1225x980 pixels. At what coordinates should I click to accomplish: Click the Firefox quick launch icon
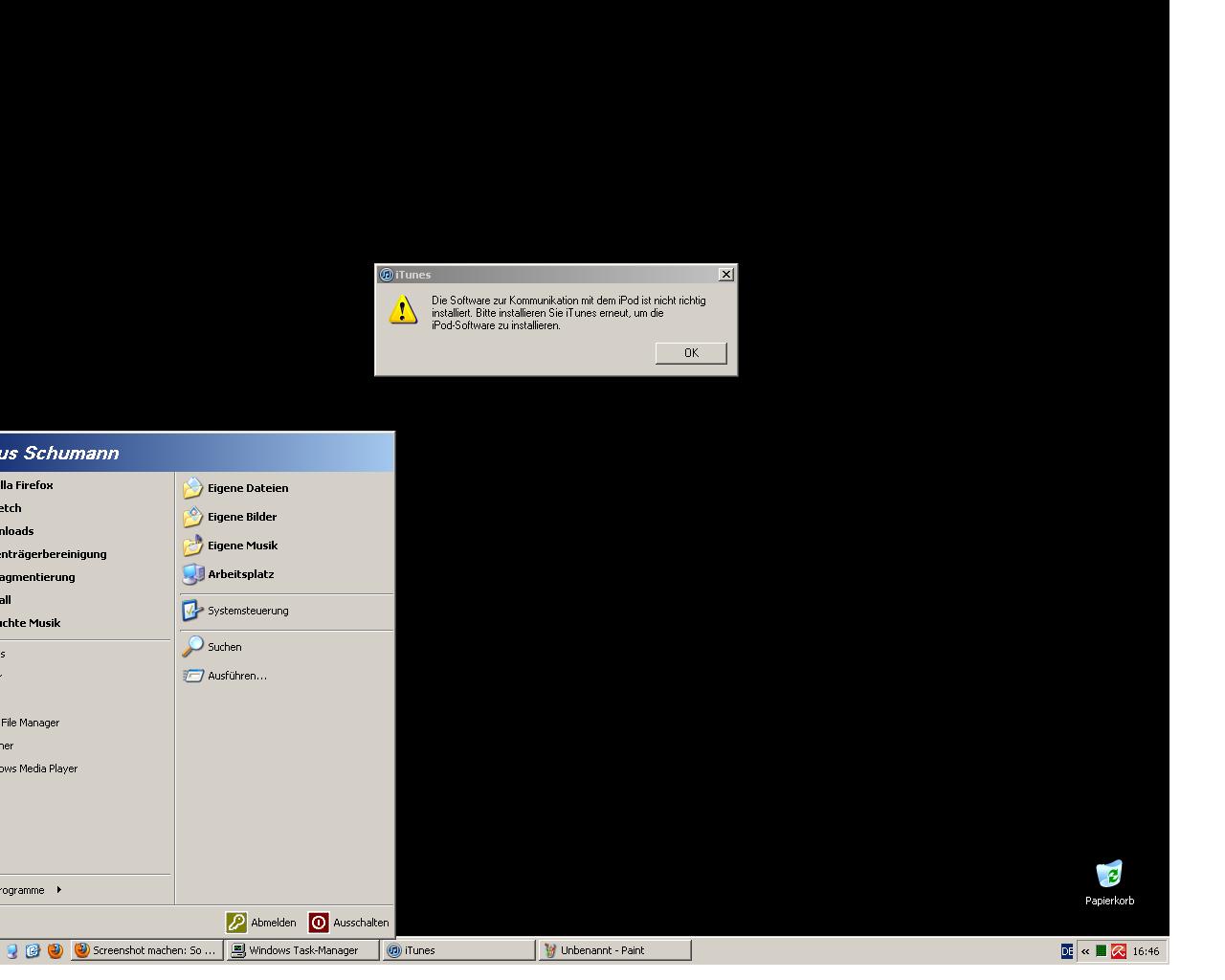[55, 950]
